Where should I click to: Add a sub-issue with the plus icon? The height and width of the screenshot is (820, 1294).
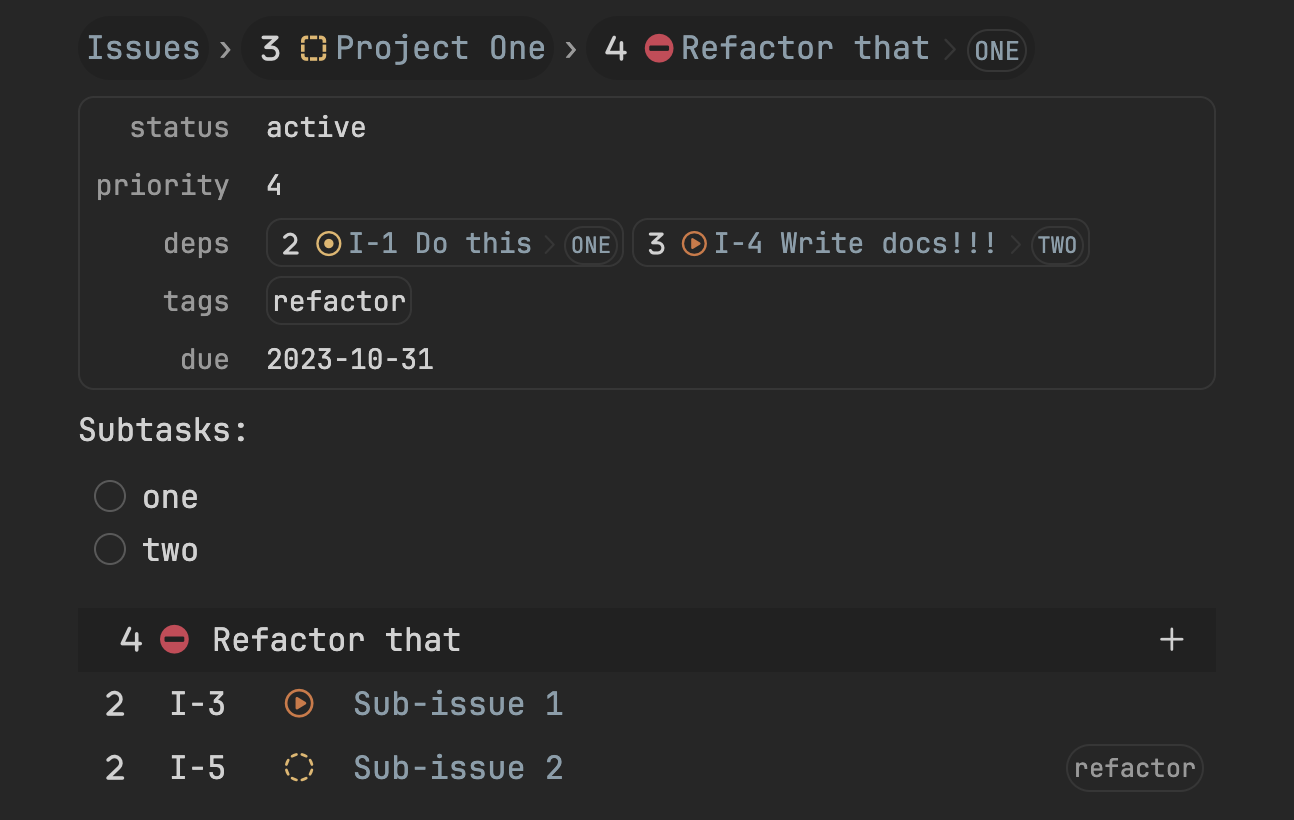(1171, 640)
